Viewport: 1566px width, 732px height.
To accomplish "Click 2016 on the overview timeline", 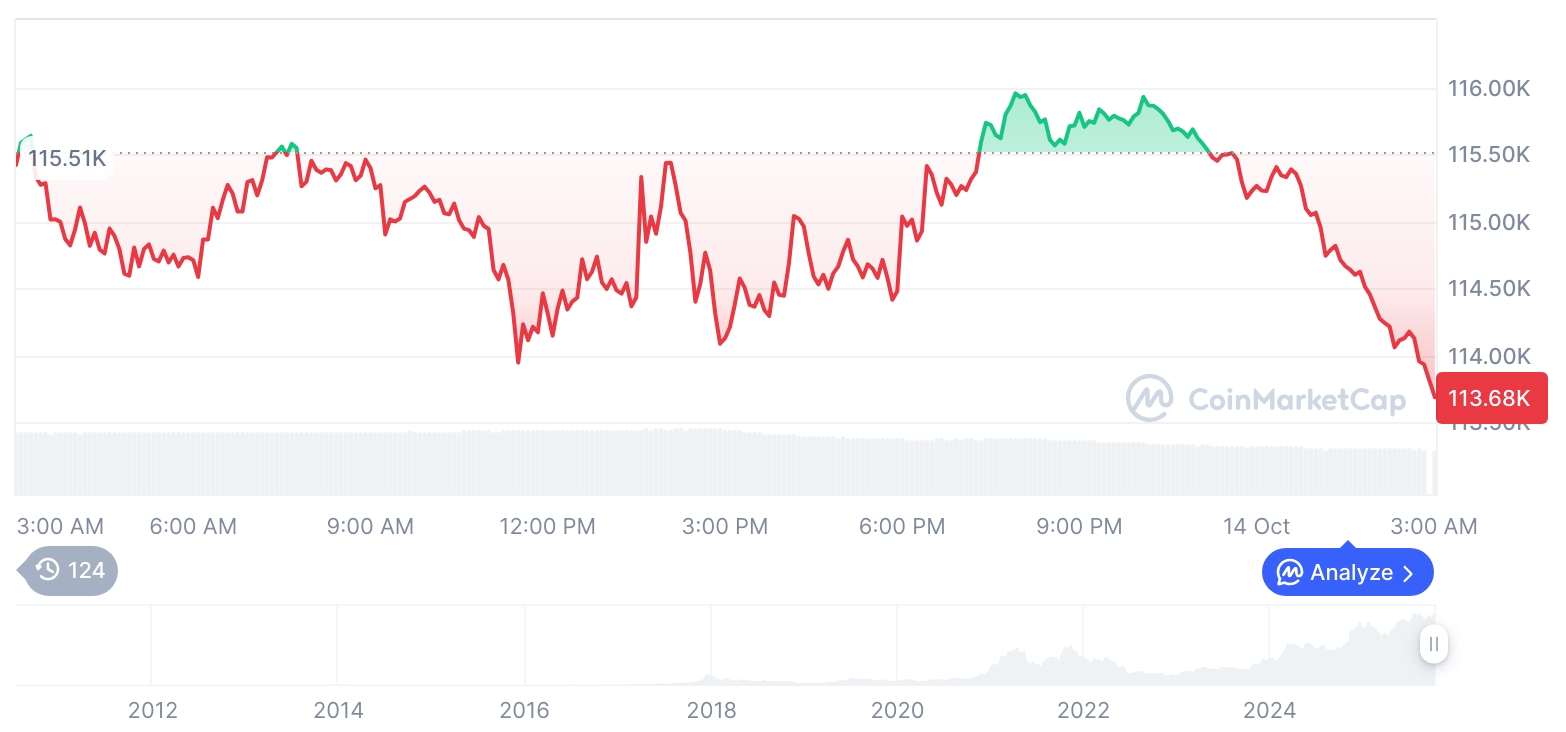I will tap(525, 711).
